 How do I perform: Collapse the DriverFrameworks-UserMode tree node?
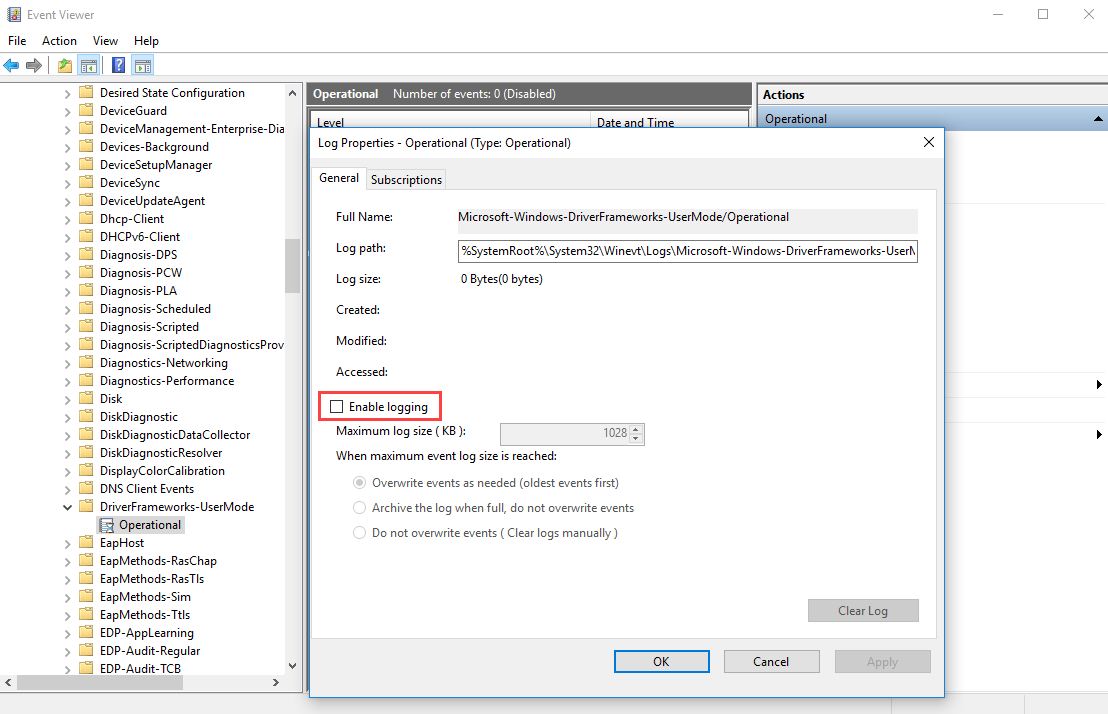[x=67, y=506]
